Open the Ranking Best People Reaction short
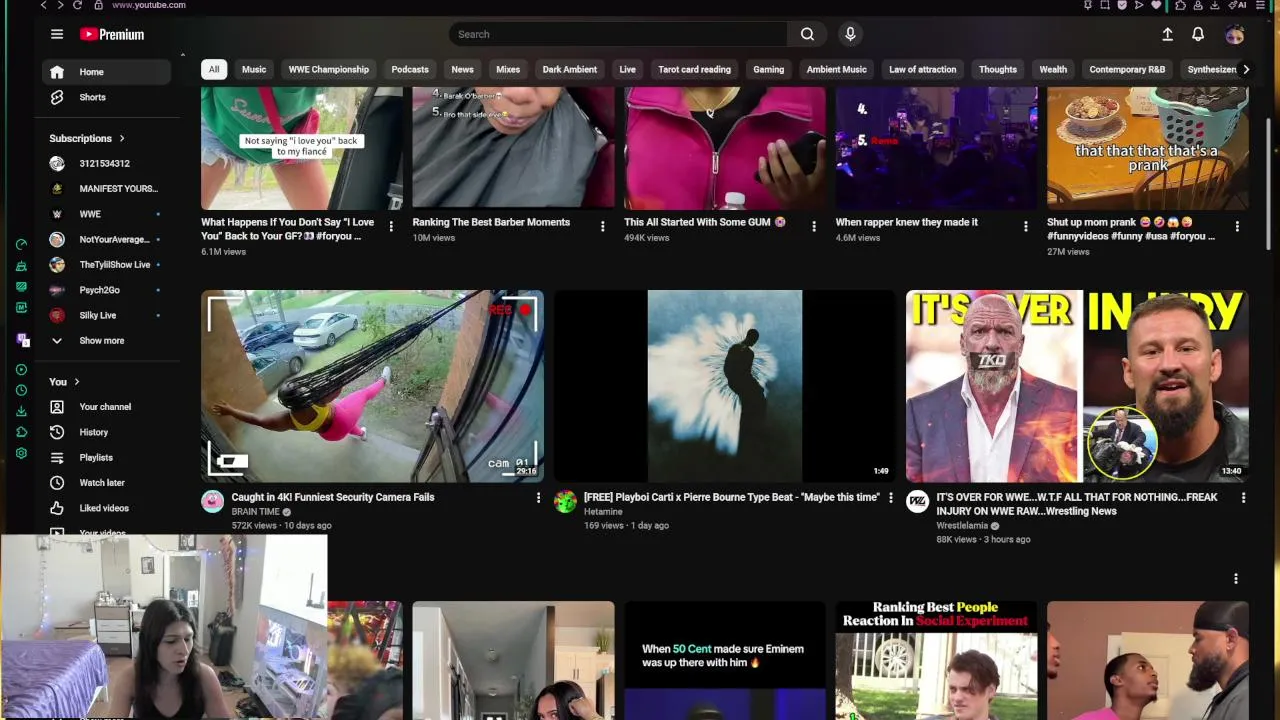The width and height of the screenshot is (1280, 720). click(x=936, y=660)
